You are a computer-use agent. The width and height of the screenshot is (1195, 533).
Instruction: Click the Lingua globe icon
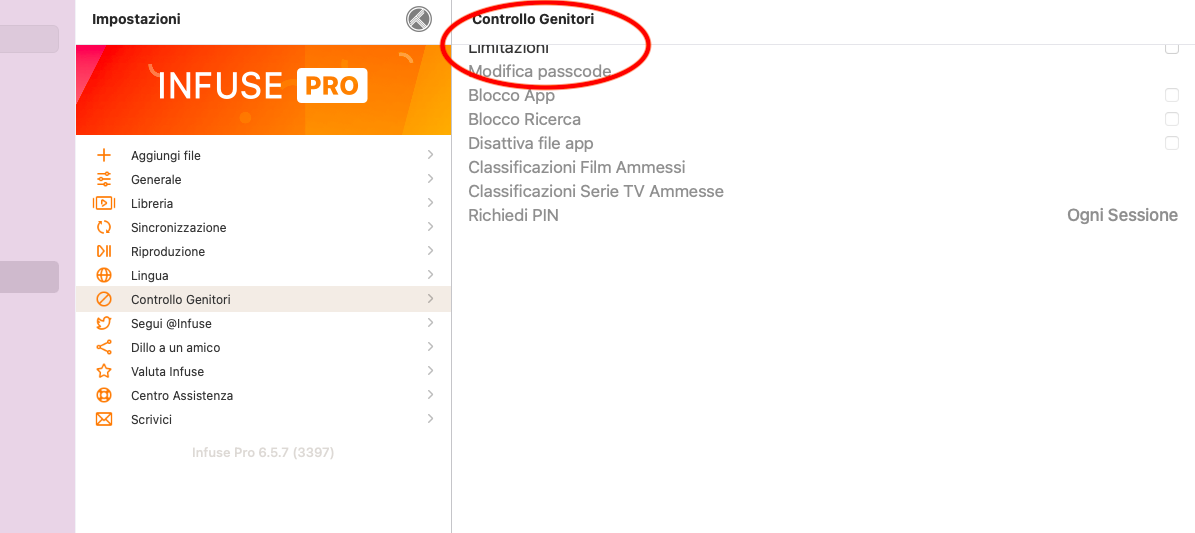click(x=104, y=275)
